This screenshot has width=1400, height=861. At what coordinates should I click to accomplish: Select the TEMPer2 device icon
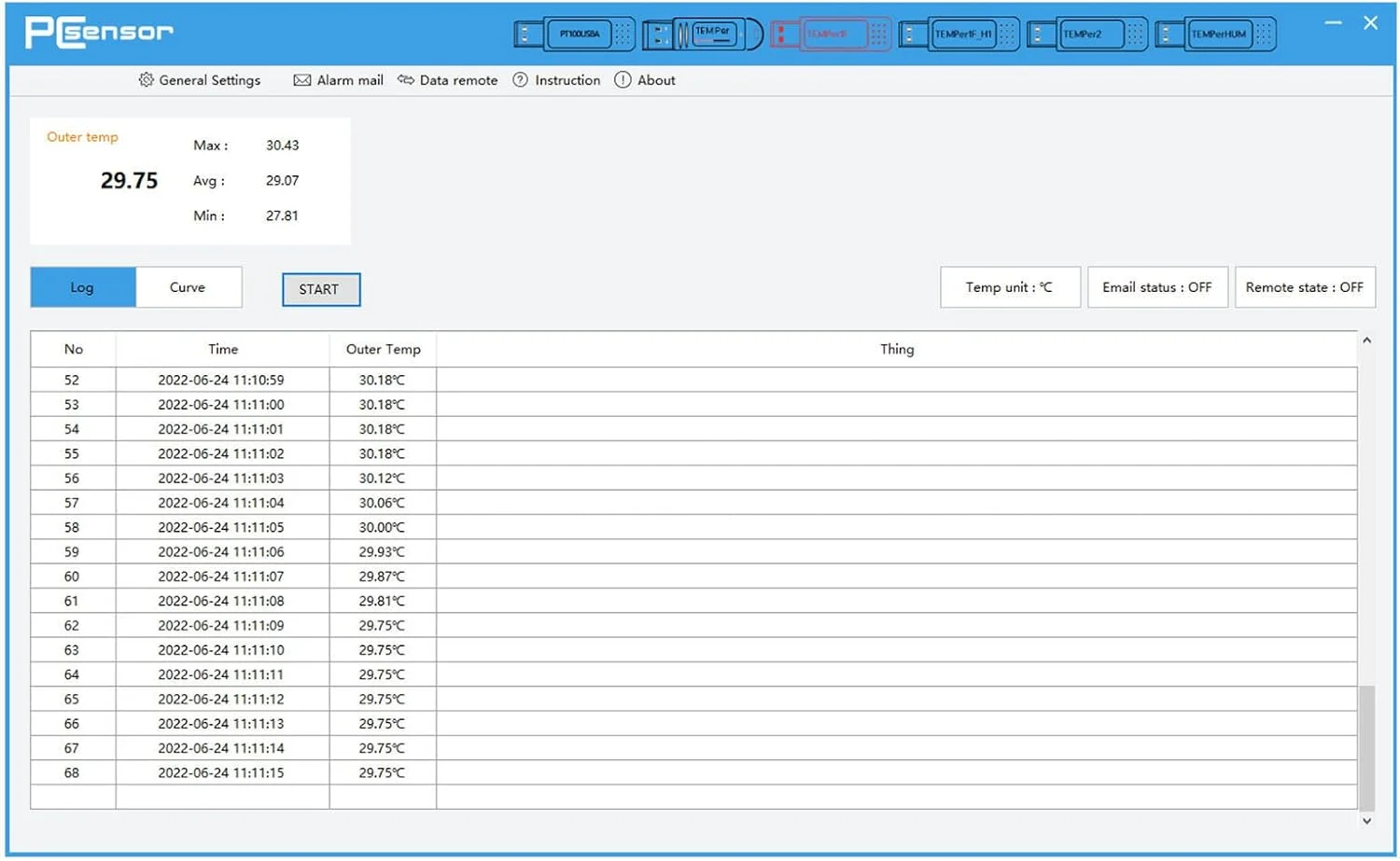coord(1086,35)
